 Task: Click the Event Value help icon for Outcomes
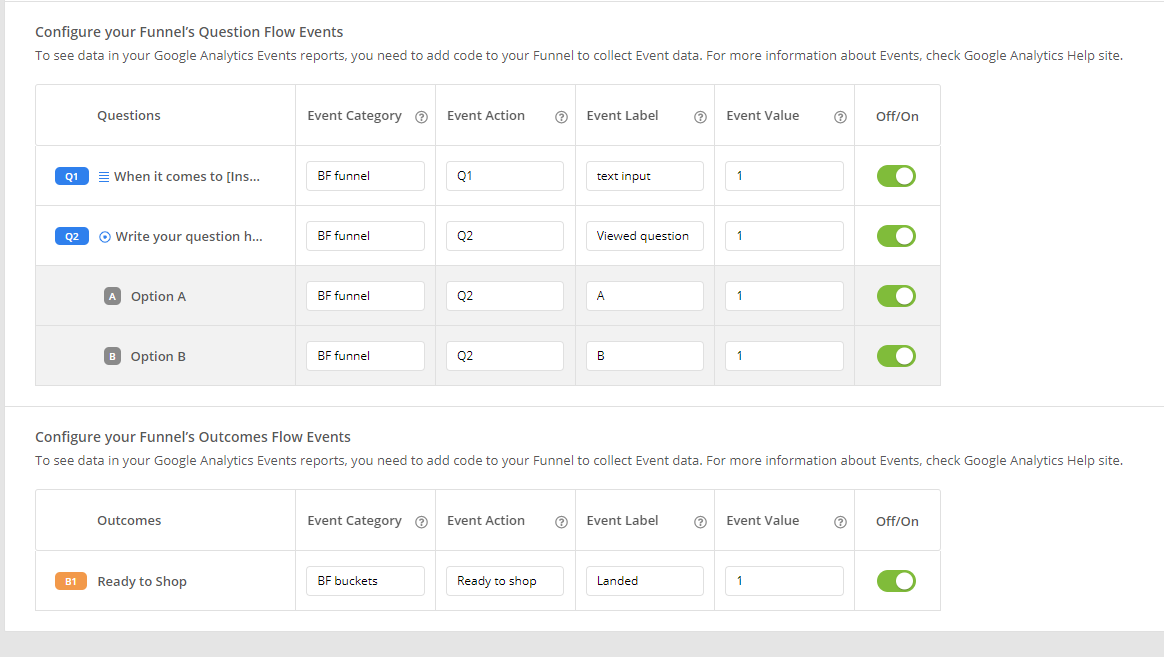click(x=840, y=521)
